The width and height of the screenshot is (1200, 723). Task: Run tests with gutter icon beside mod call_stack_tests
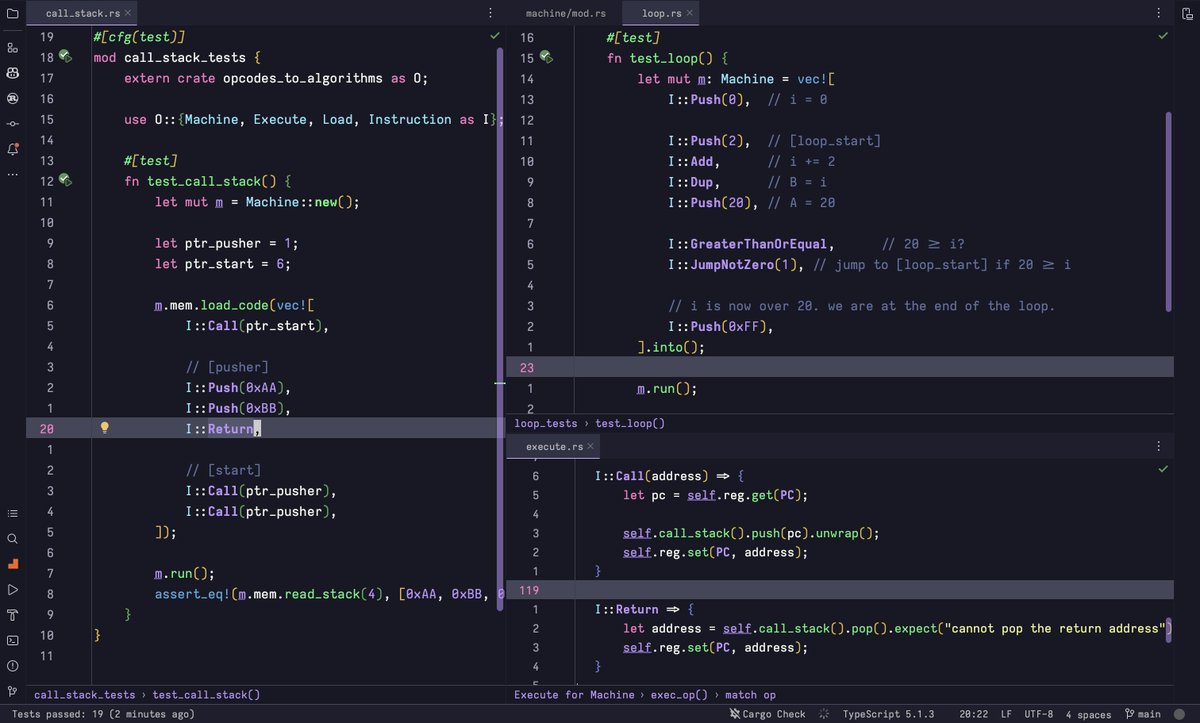65,57
